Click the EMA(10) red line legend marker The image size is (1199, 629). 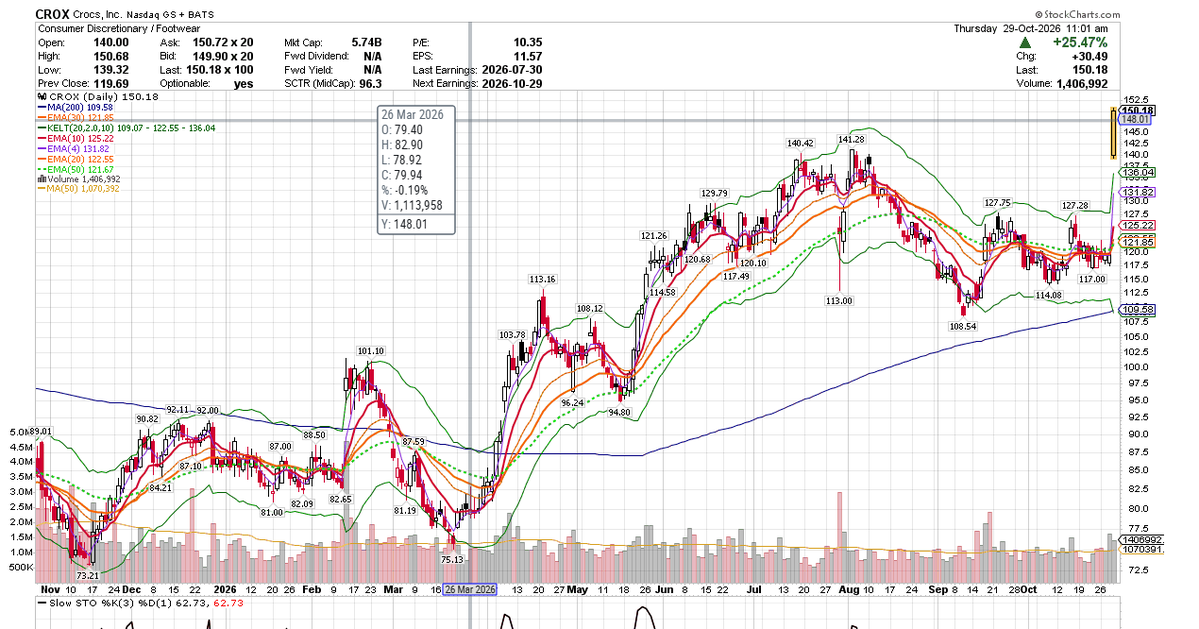pos(42,138)
